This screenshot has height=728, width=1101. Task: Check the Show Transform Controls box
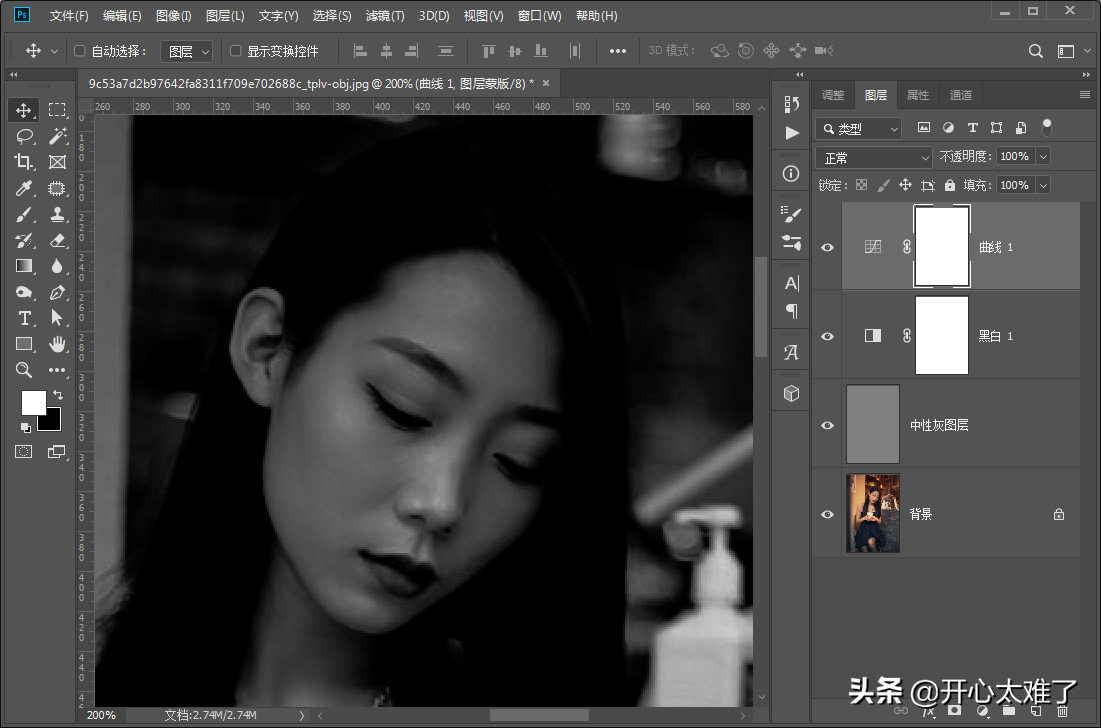point(236,51)
